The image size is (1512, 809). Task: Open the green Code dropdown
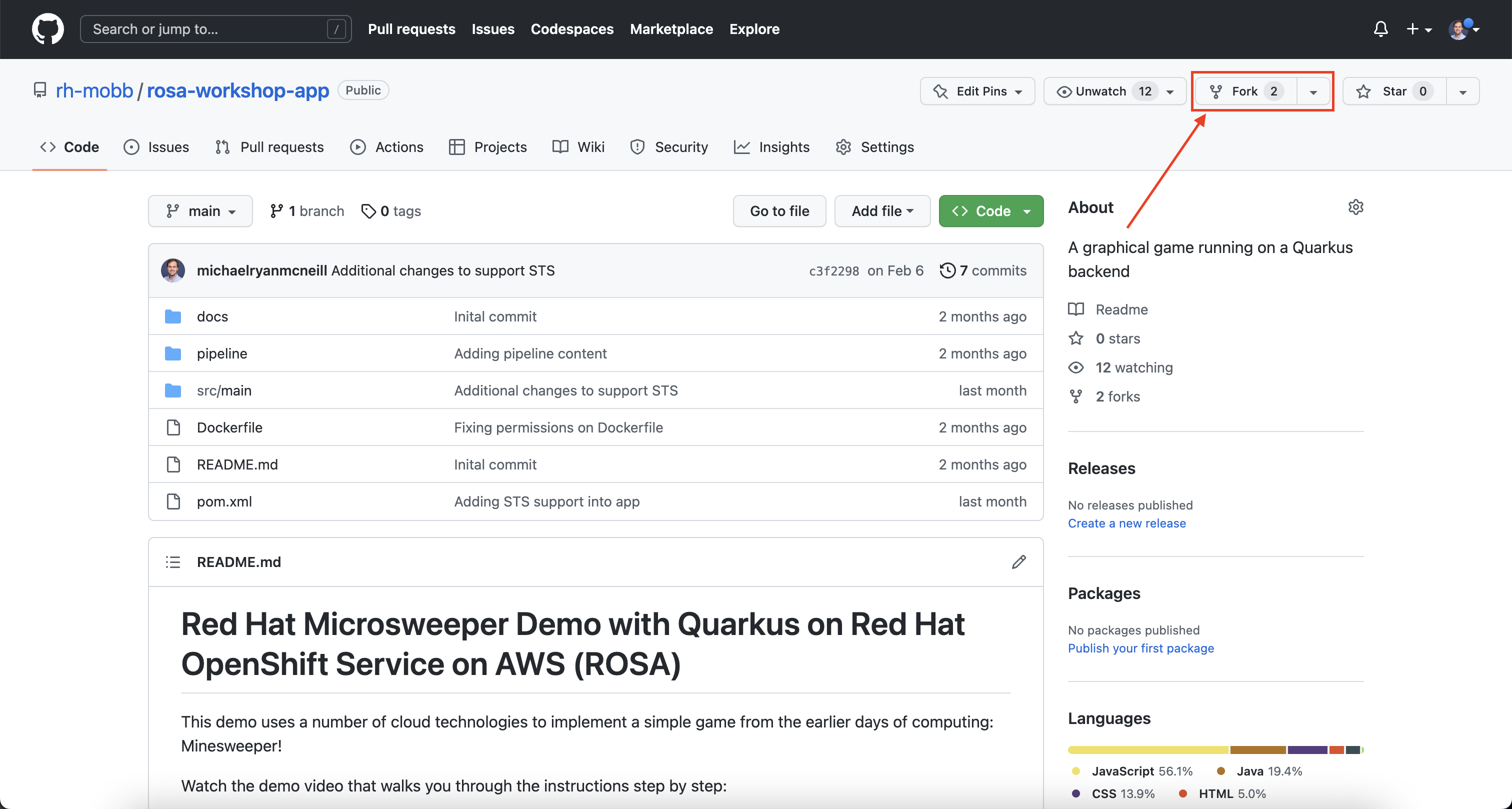click(991, 211)
